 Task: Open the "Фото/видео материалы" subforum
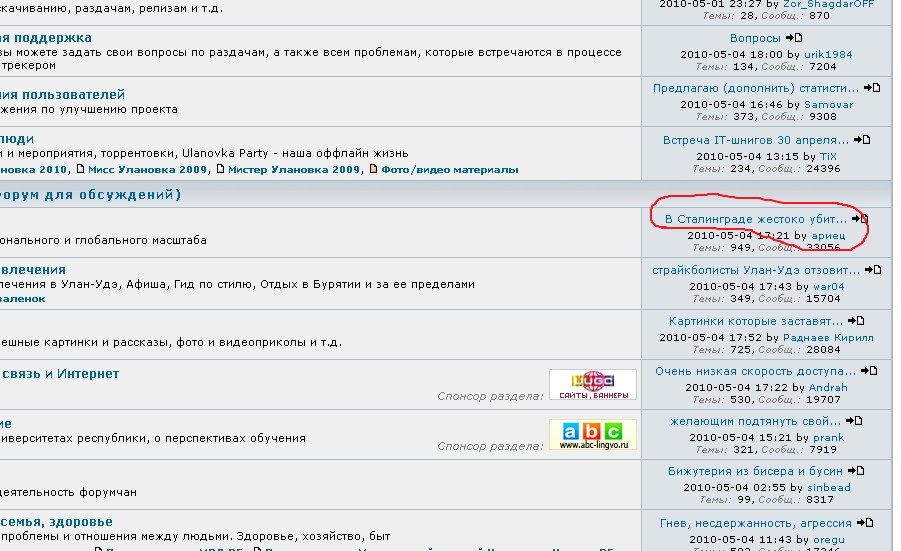(x=449, y=170)
